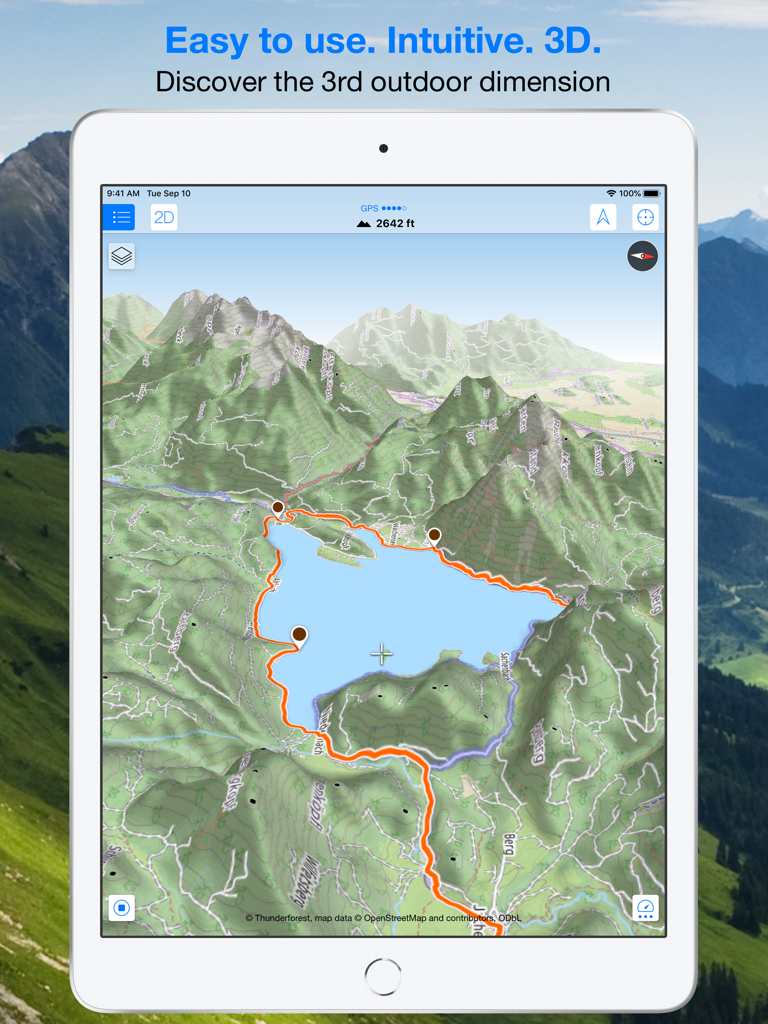Select the brown waypoint pin on west shore
This screenshot has height=1024, width=768.
point(299,637)
